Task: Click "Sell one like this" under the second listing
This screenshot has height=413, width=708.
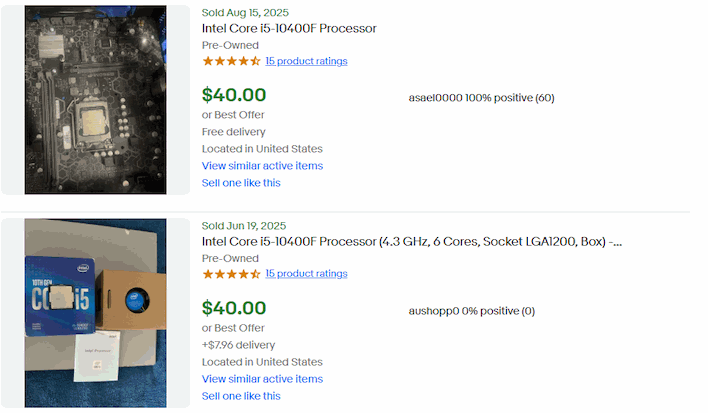Action: coord(241,396)
